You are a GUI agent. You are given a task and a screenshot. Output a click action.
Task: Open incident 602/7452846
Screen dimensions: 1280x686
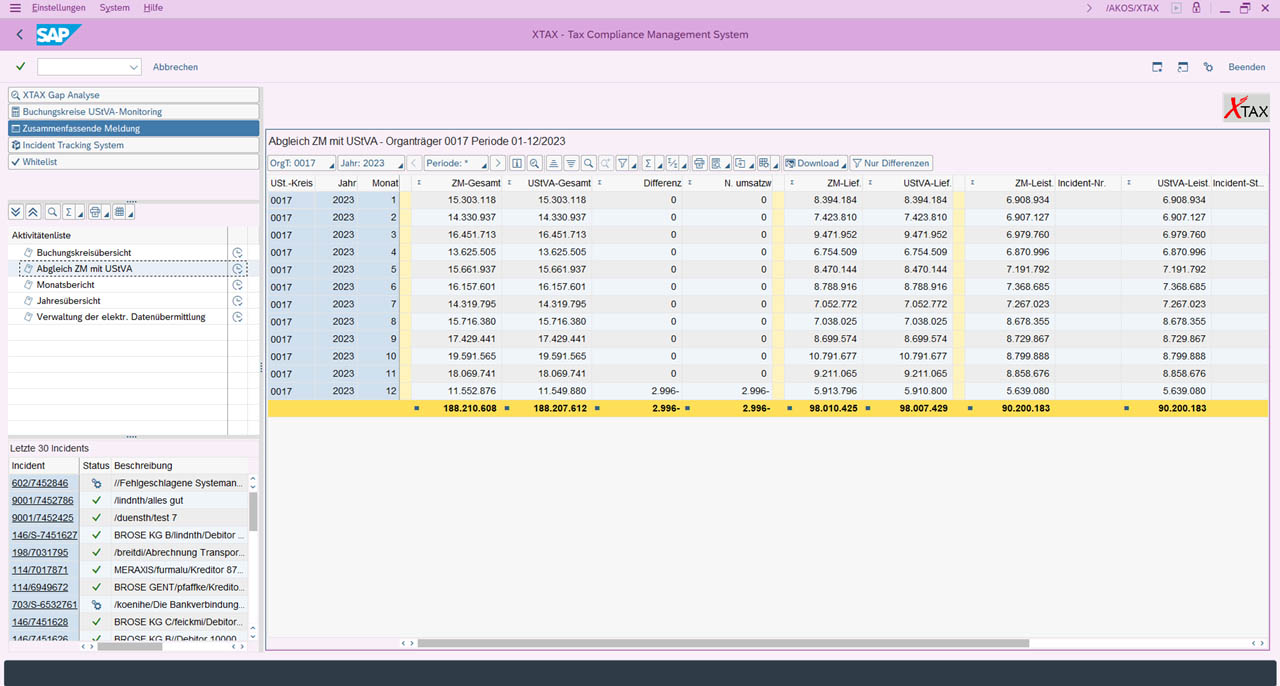point(40,483)
